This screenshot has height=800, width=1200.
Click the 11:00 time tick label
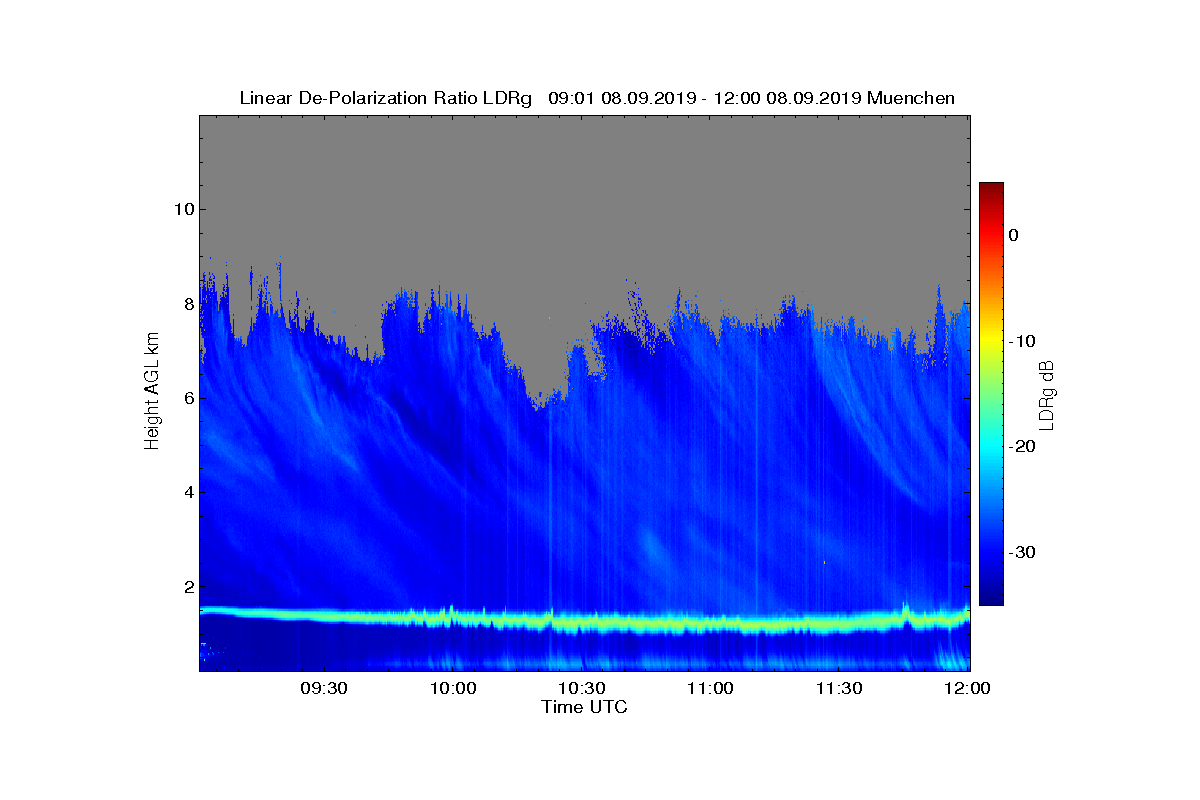[711, 689]
